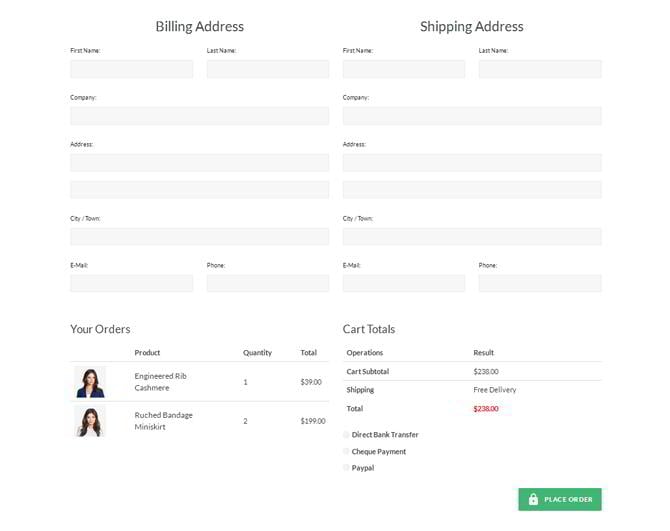Click the Billing Company input field
670x531 pixels.
(199, 116)
